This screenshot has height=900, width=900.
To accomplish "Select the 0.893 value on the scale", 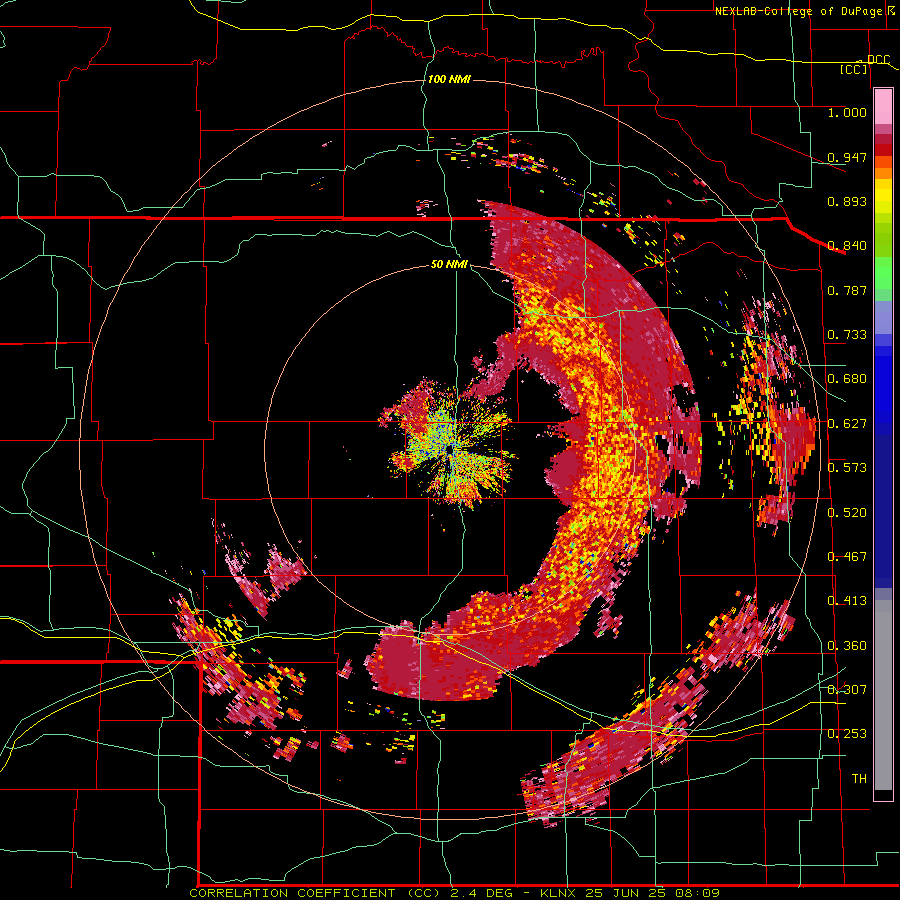I will coord(847,201).
